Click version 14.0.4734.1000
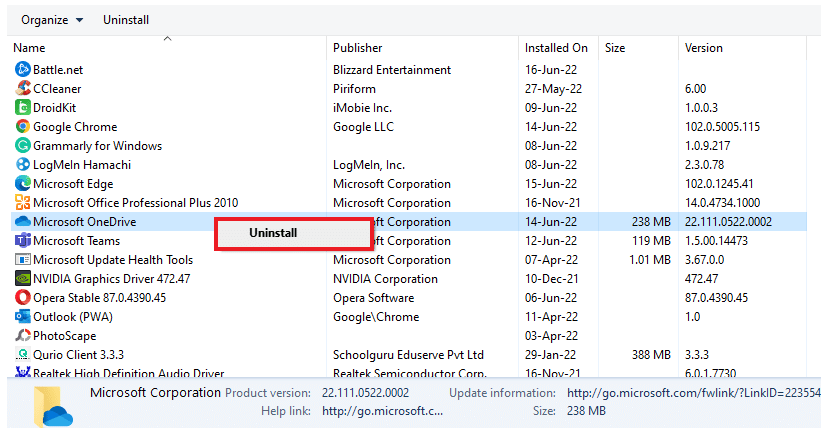The height and width of the screenshot is (428, 821). [722, 203]
